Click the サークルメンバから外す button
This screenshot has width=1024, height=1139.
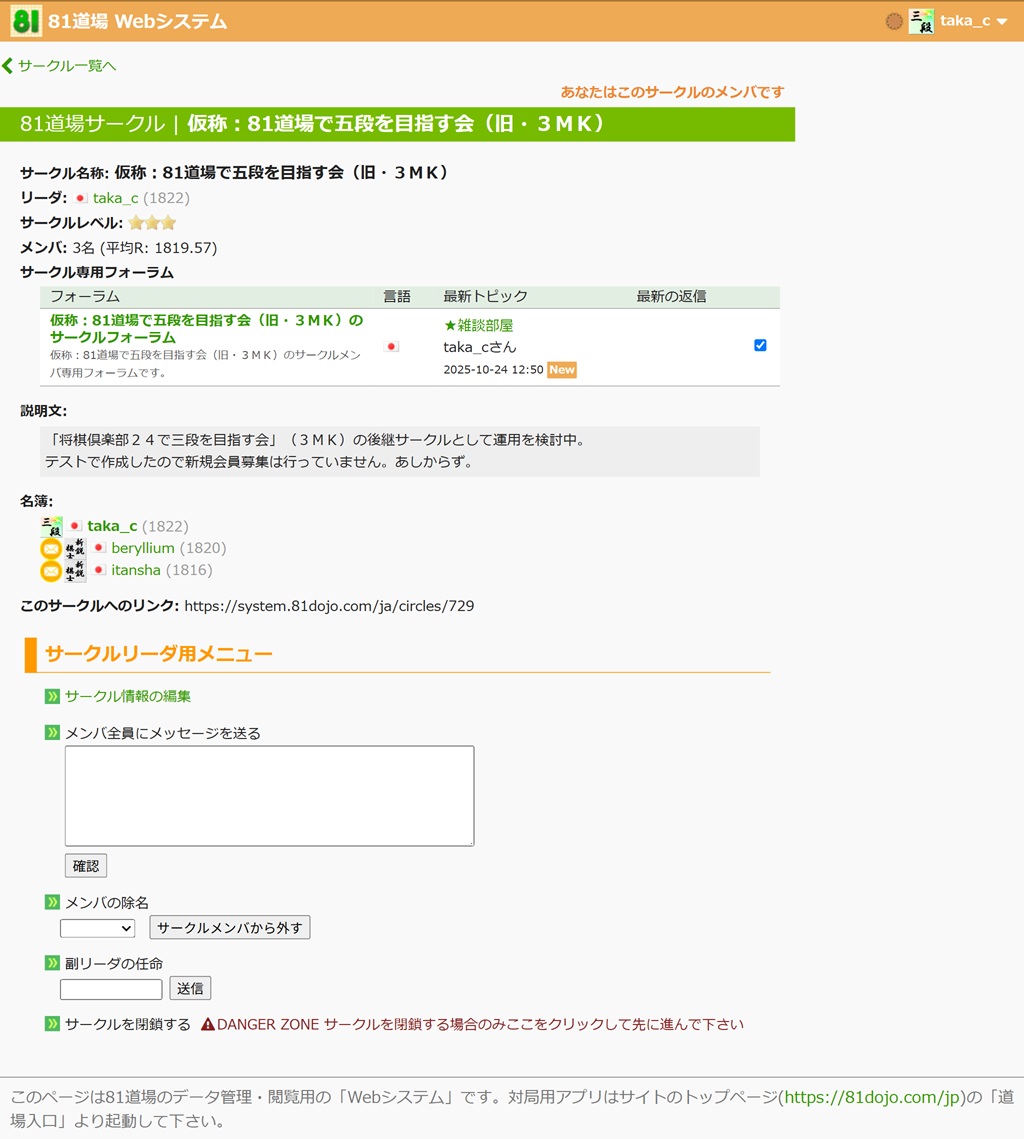coord(230,928)
